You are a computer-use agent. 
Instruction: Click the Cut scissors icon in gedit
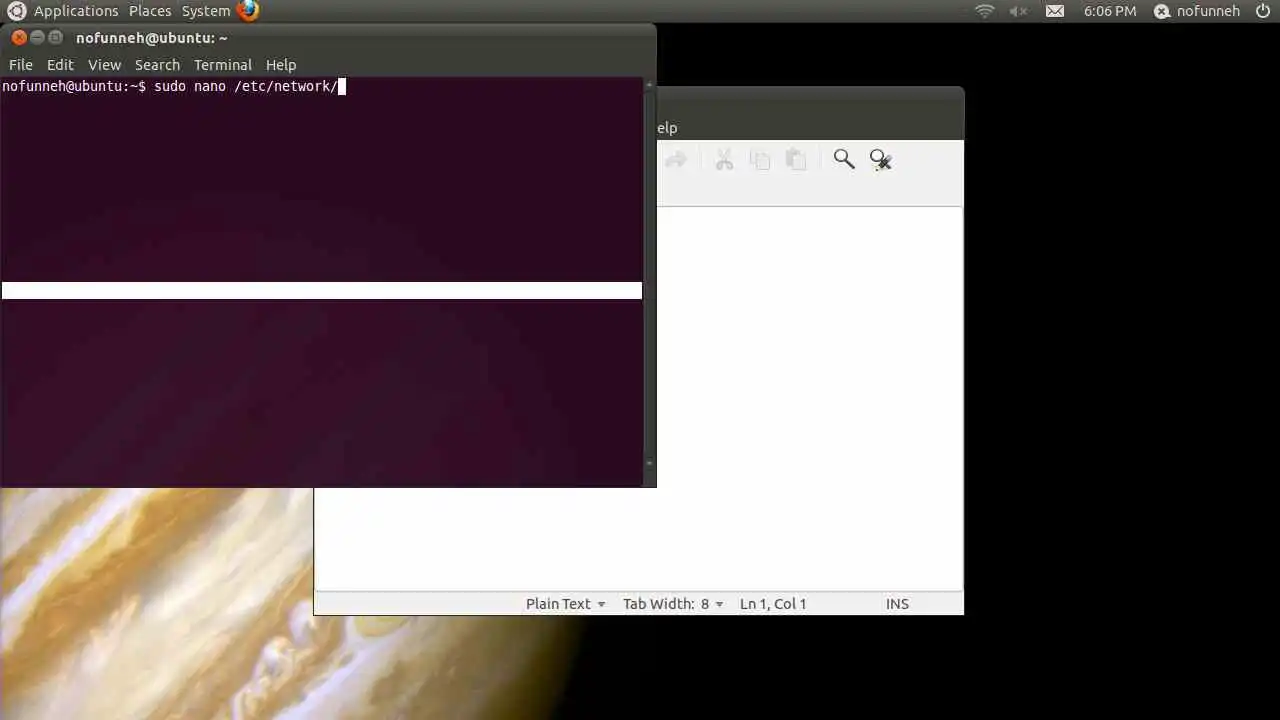click(724, 159)
